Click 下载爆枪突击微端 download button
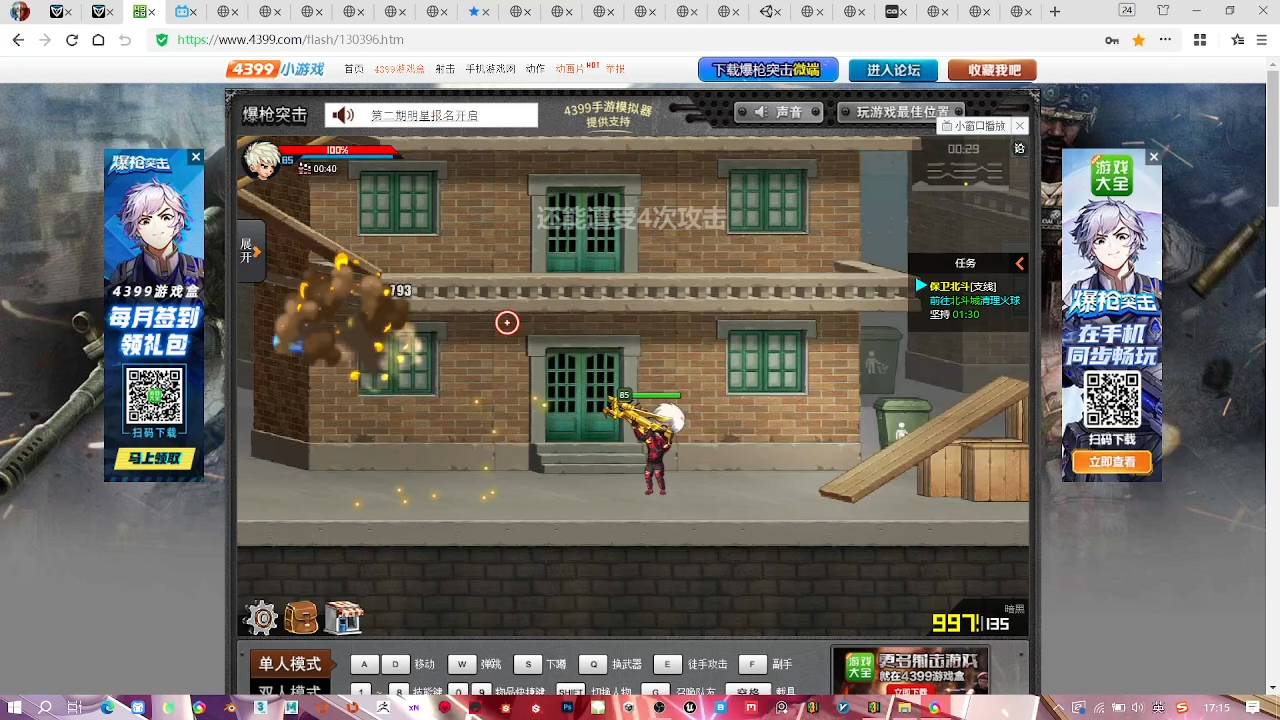This screenshot has height=720, width=1280. [768, 69]
